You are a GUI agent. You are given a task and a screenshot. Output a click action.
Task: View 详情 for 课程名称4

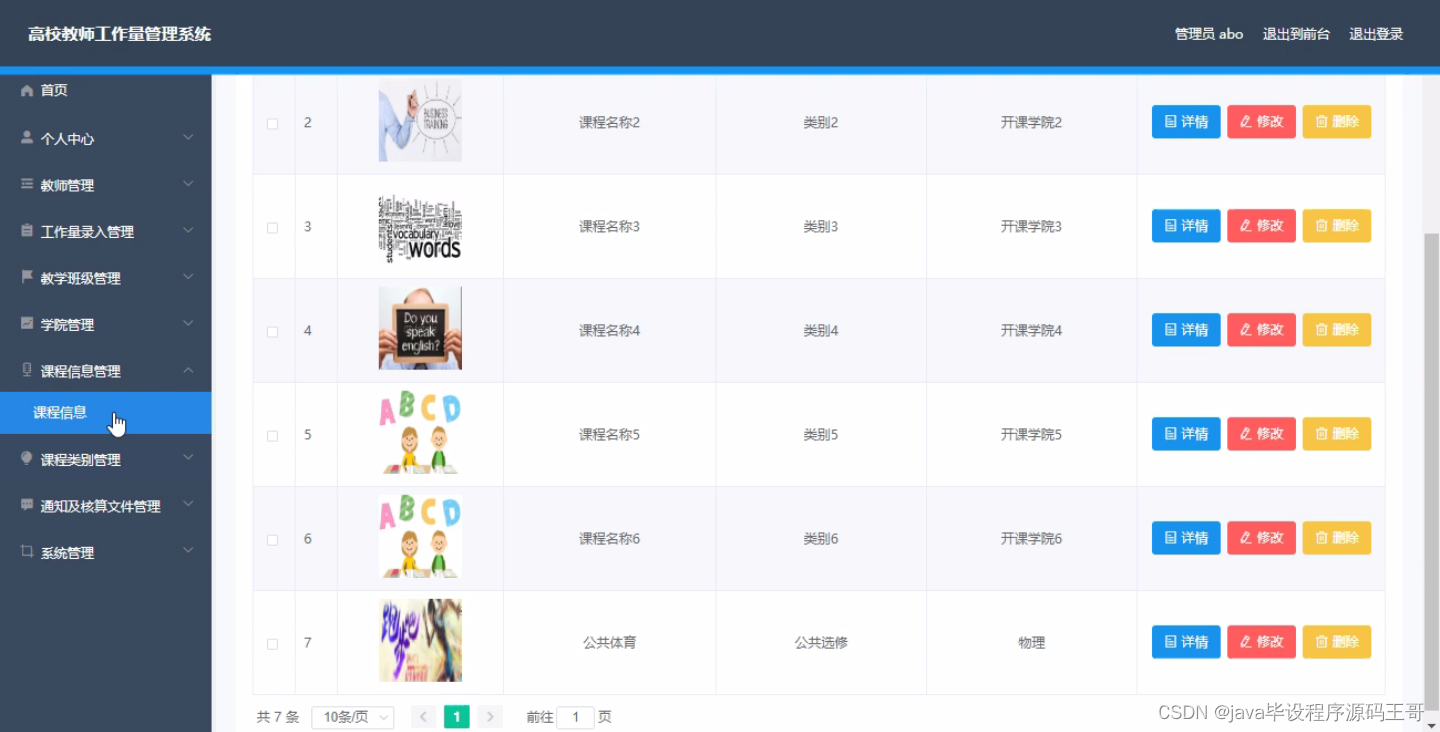pyautogui.click(x=1186, y=330)
